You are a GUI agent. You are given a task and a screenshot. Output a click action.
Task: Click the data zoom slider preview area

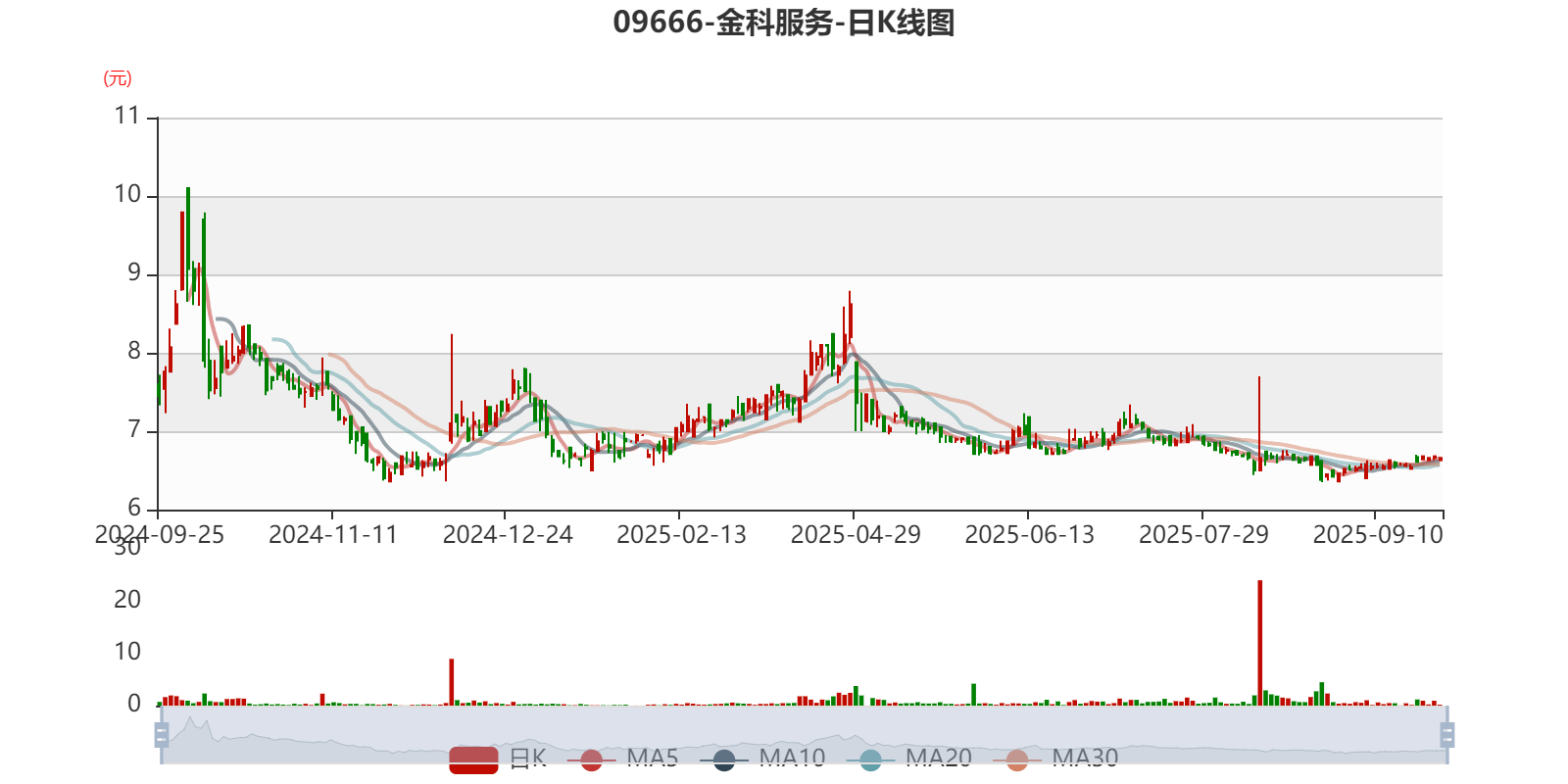804,734
